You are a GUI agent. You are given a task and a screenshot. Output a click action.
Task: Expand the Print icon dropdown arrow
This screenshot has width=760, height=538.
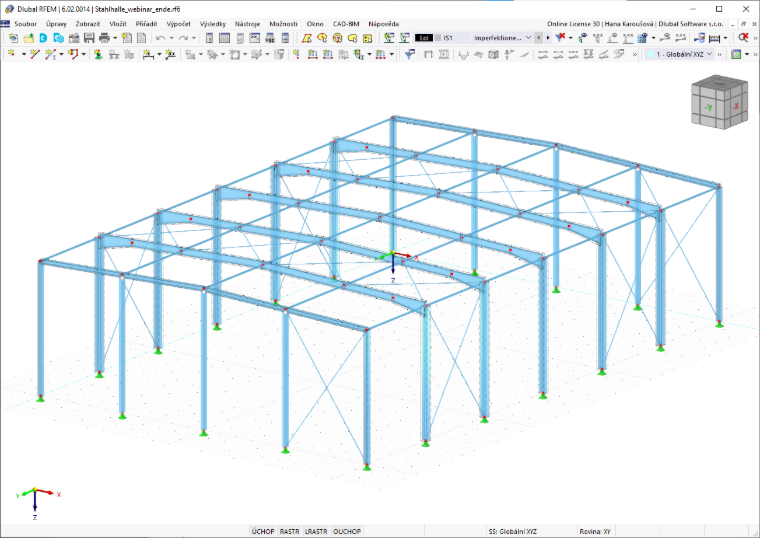115,38
